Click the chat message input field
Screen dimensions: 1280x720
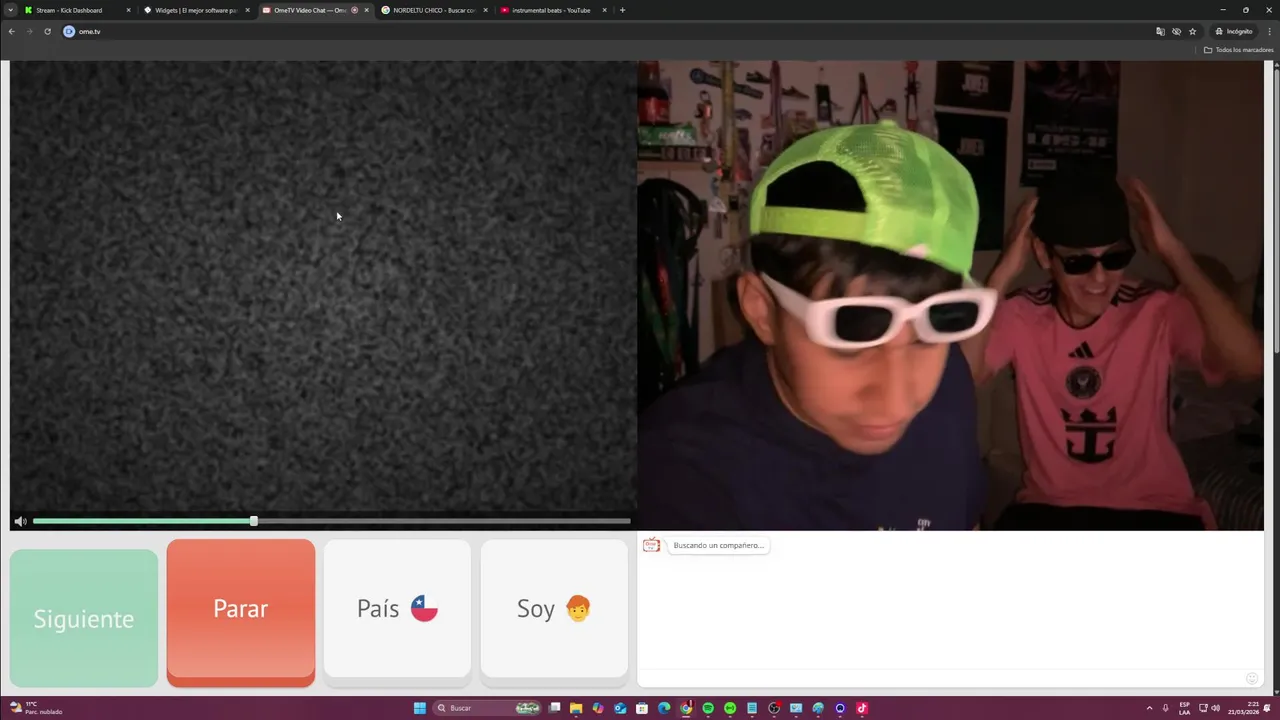click(x=940, y=678)
